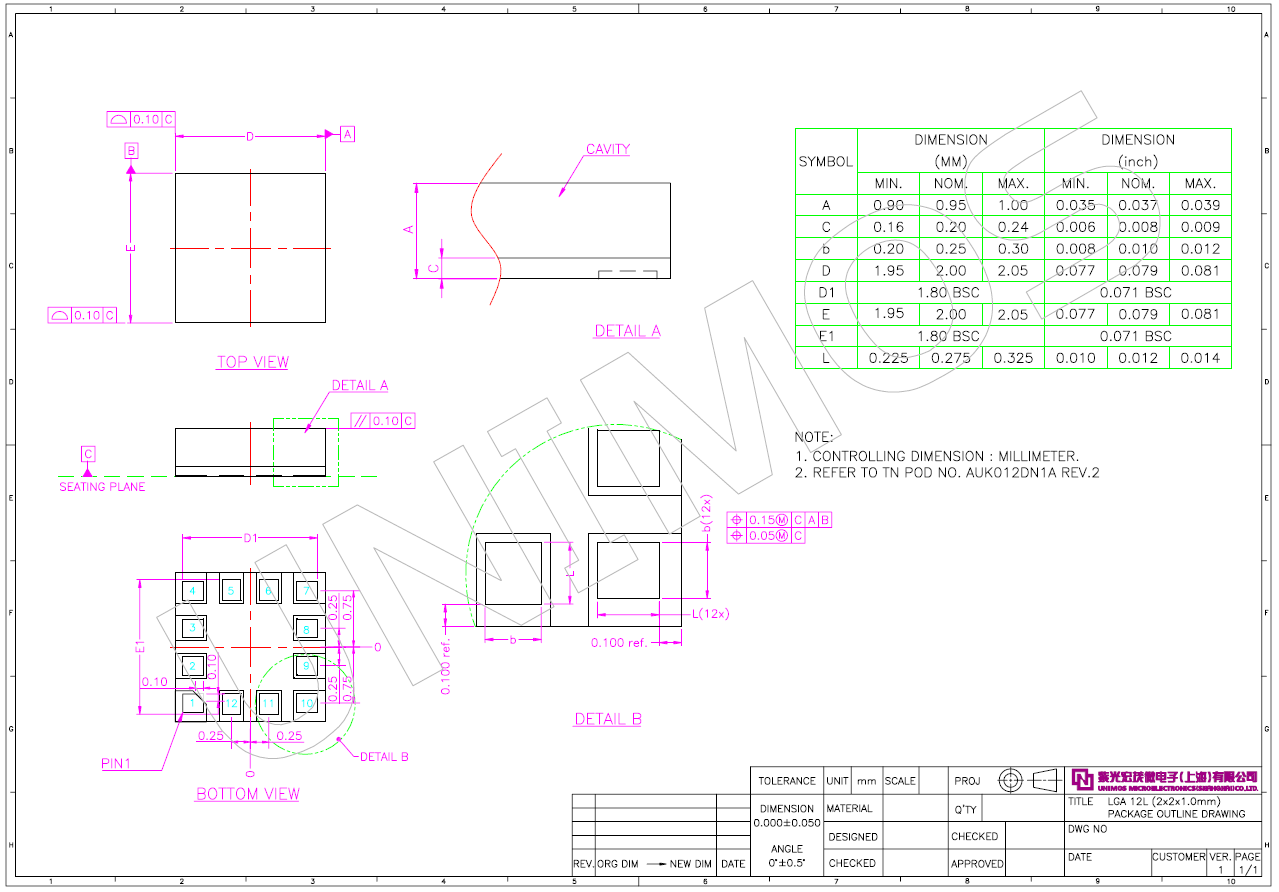Click the projection symbol in the title block
The image size is (1279, 892).
click(1027, 780)
